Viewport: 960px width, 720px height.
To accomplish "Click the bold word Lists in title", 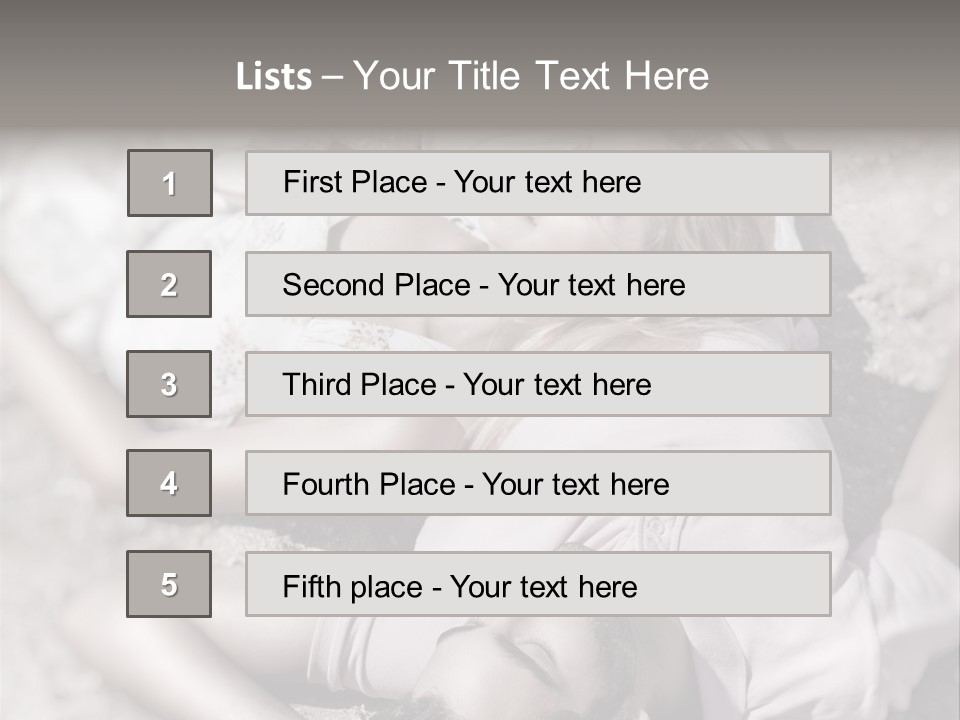I will coord(274,77).
